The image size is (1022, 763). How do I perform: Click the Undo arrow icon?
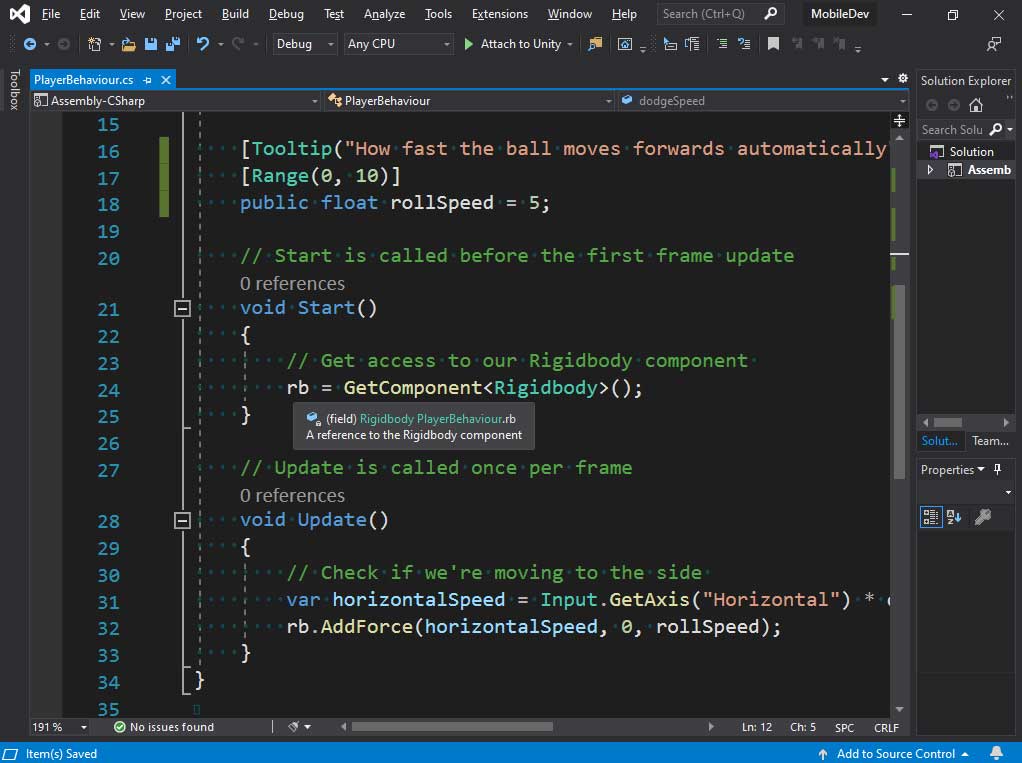(x=203, y=44)
